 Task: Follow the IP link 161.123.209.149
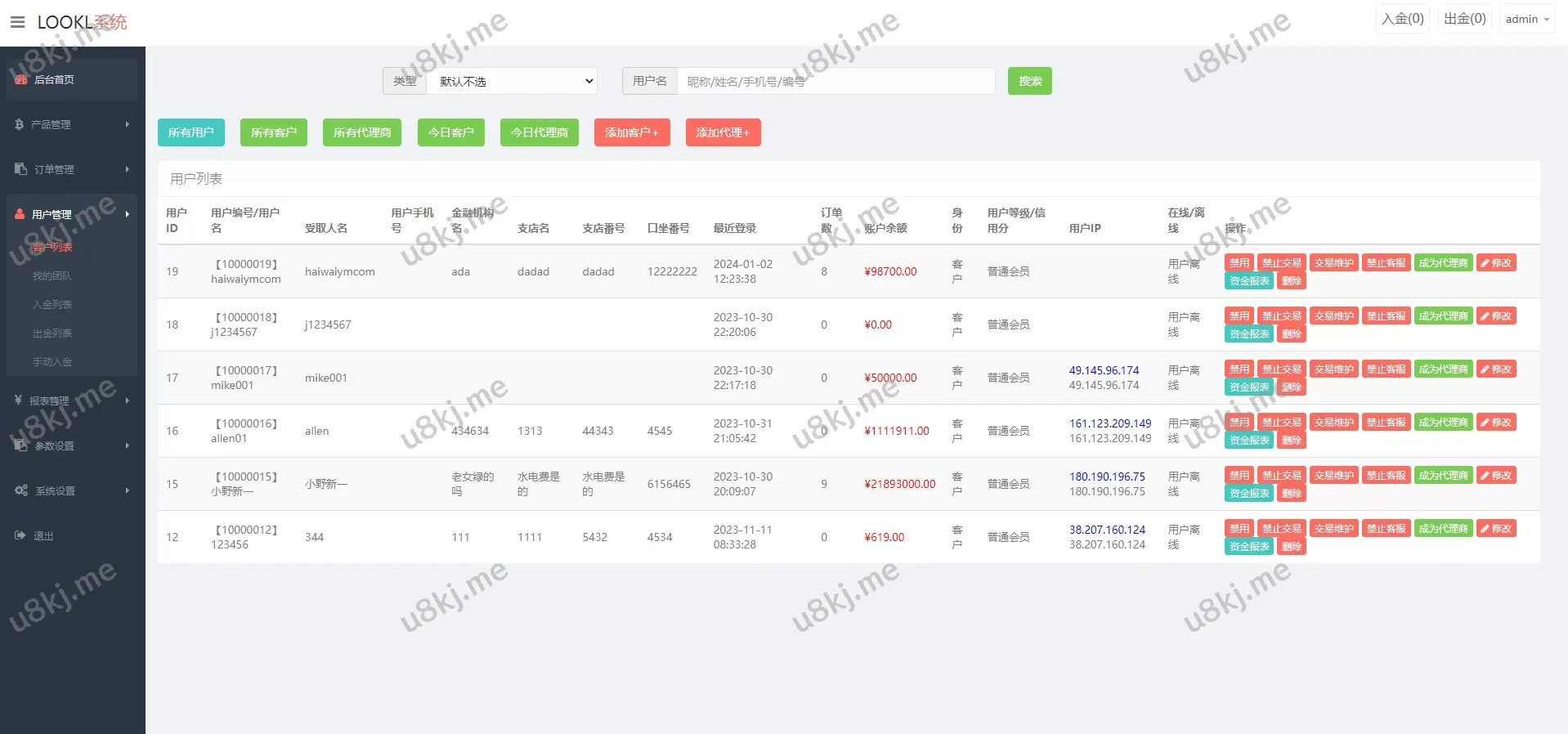pos(1109,423)
